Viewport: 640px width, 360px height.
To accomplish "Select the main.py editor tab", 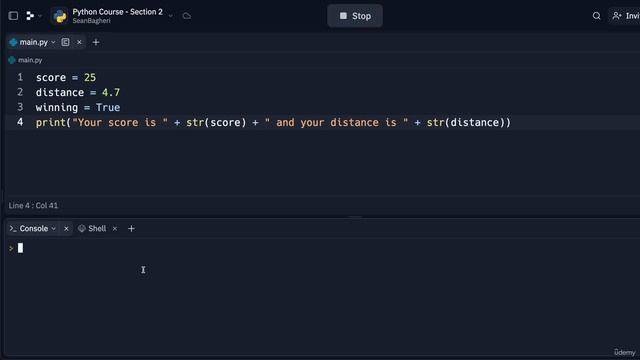I will coord(33,42).
